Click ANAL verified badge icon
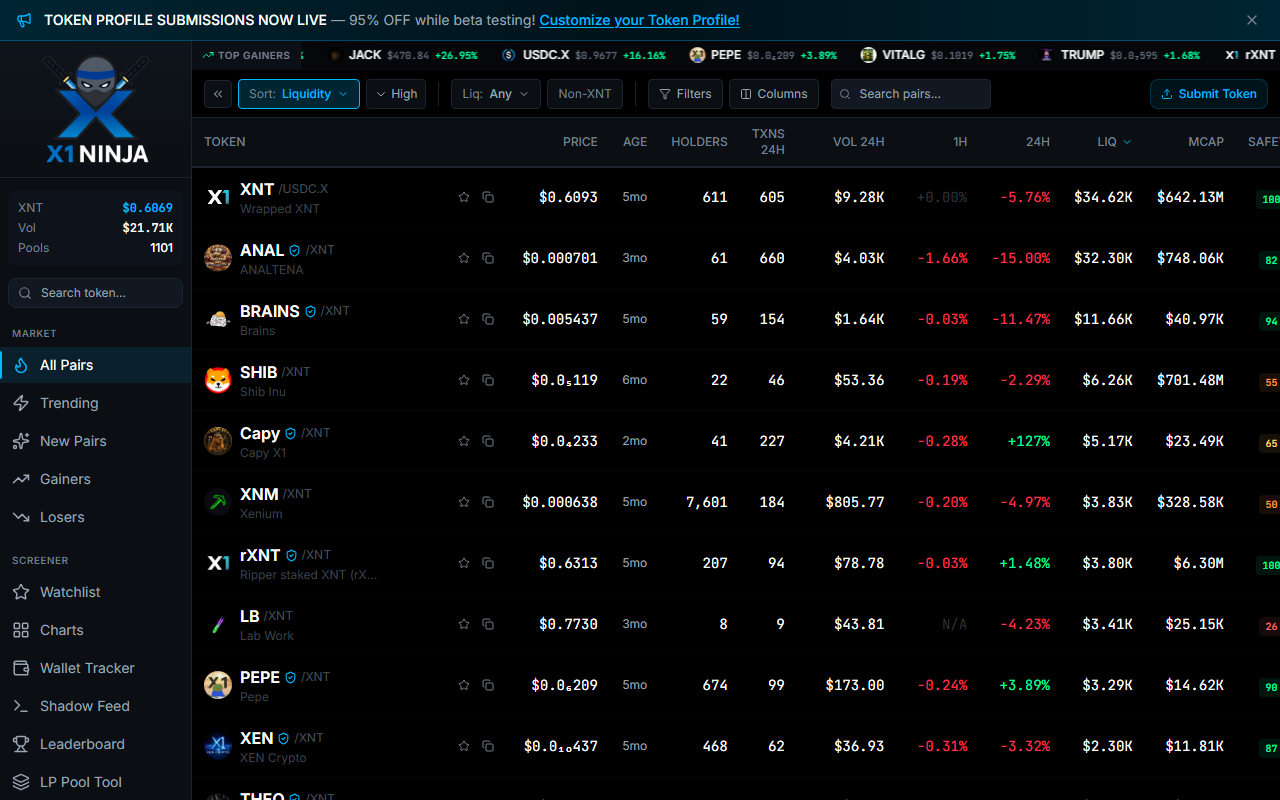Viewport: 1280px width, 800px height. [x=295, y=251]
